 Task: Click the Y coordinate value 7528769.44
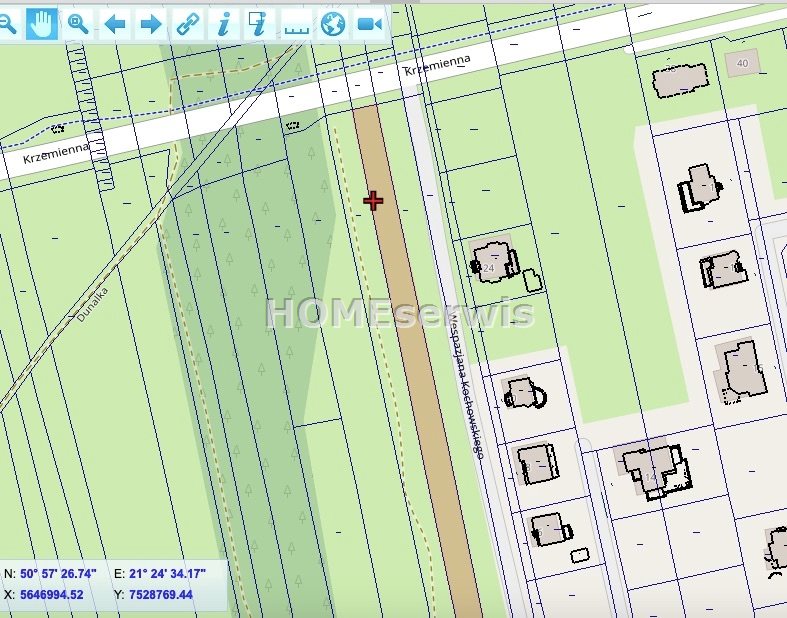coord(161,594)
